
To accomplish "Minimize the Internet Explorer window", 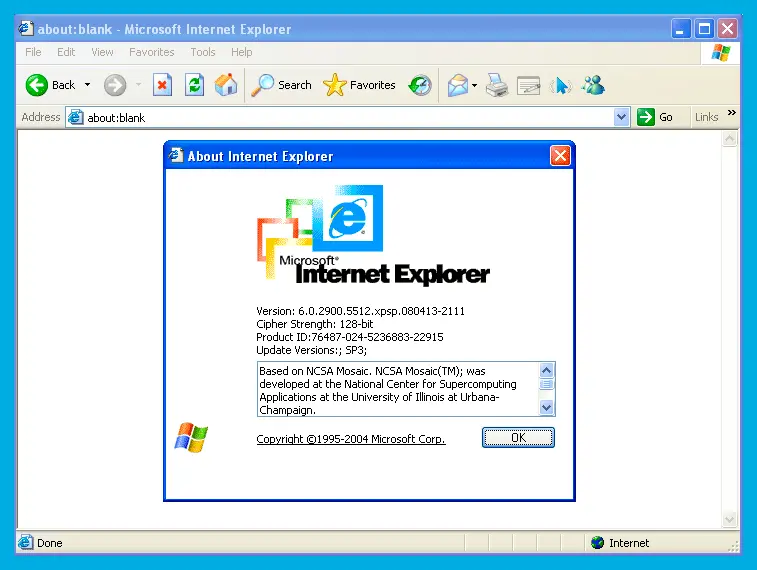I will tap(681, 29).
